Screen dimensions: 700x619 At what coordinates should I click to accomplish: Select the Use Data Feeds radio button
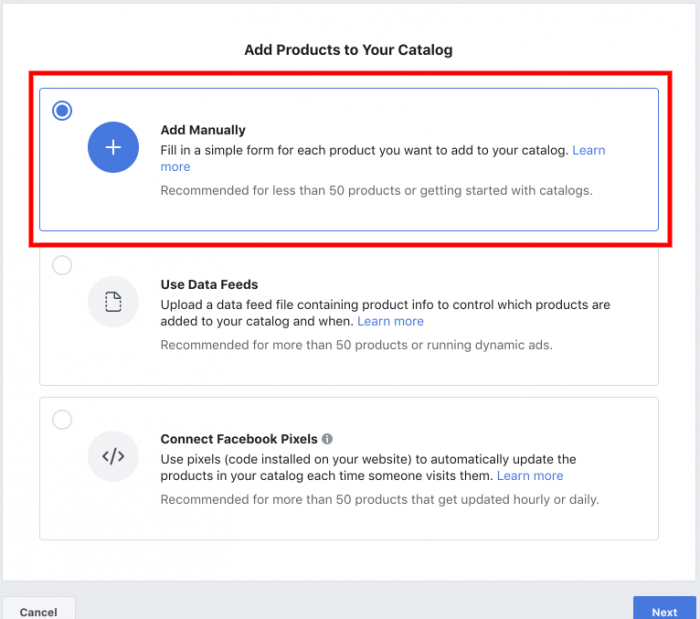coord(62,265)
